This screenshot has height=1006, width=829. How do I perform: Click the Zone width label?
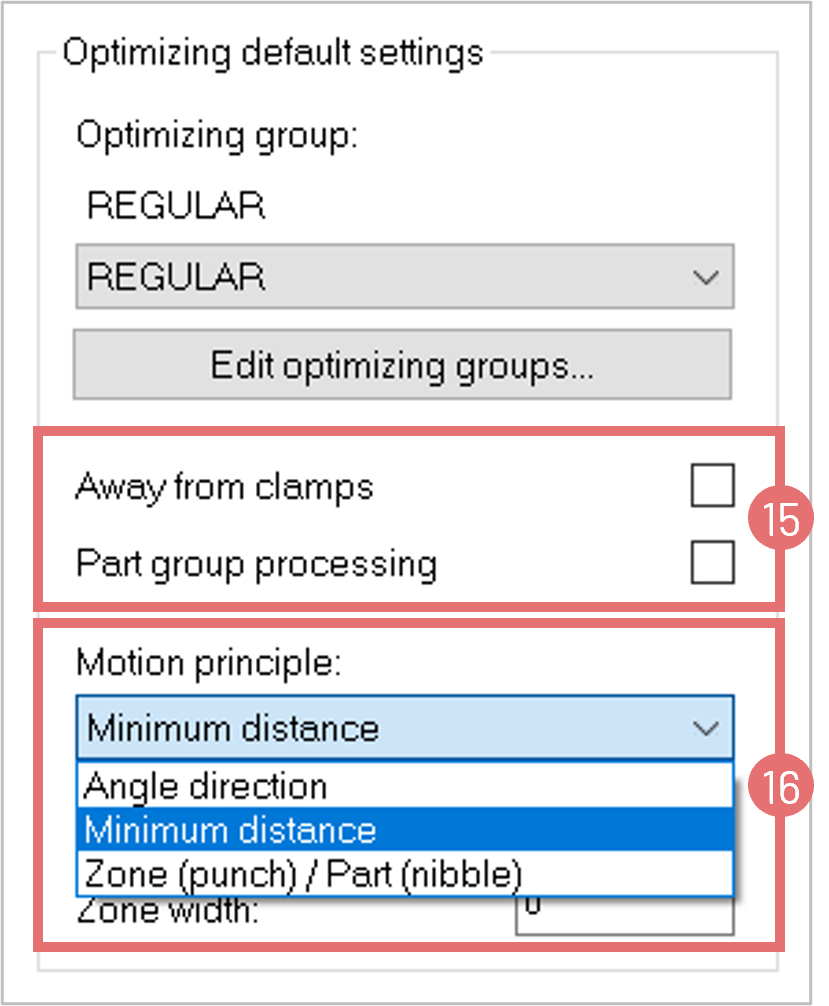[x=168, y=912]
